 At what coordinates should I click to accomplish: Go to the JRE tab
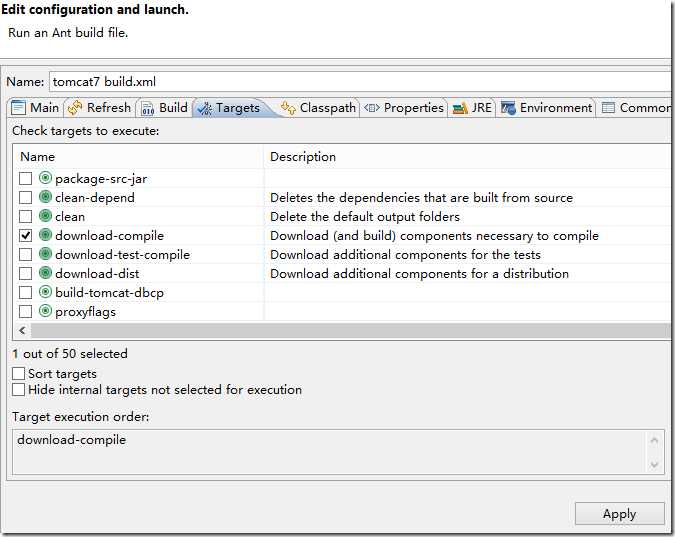[473, 108]
